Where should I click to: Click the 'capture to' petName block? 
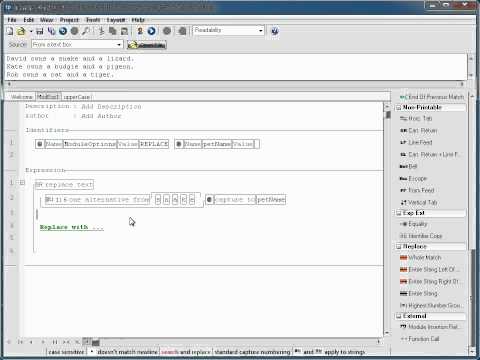[x=246, y=200]
